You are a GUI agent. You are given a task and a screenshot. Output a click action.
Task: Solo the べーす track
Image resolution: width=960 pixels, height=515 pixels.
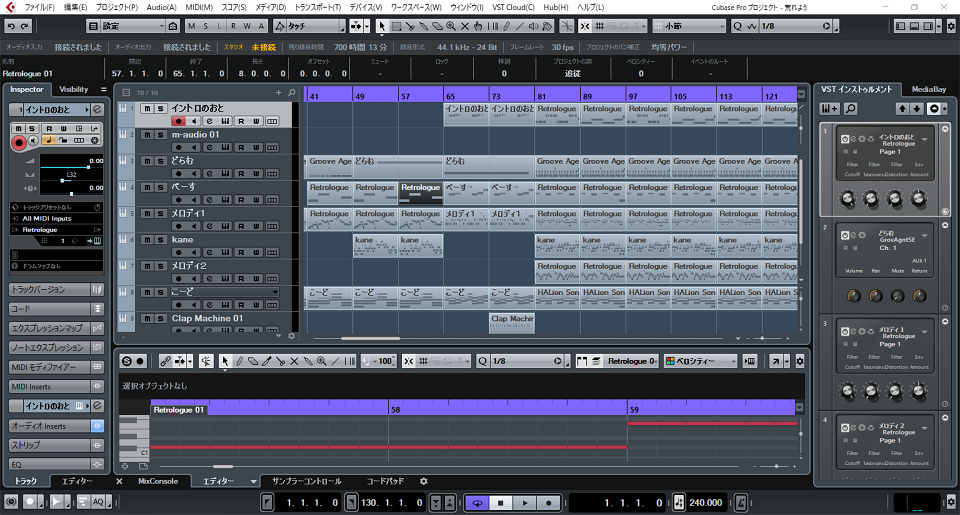tap(160, 187)
